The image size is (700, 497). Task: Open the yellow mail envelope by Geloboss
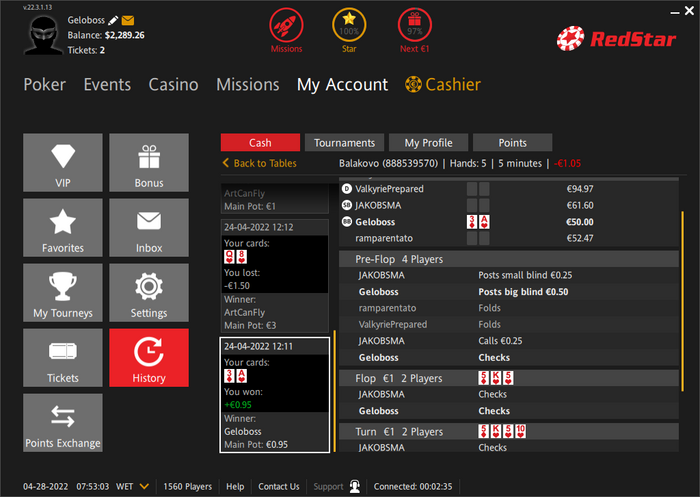128,20
